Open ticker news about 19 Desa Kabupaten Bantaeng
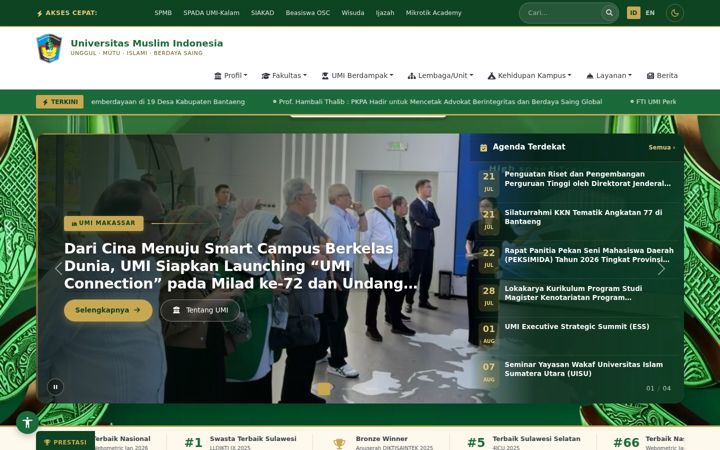 [168, 102]
